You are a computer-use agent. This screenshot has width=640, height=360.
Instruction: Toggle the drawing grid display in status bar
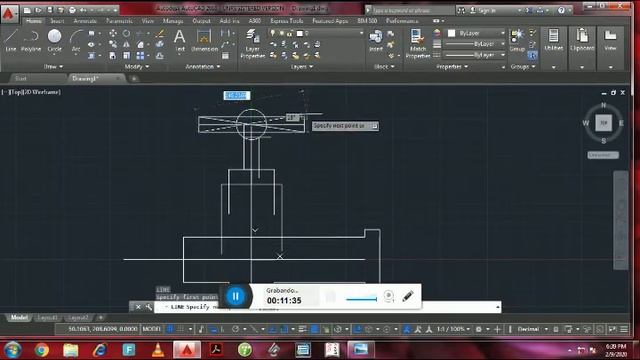170,329
